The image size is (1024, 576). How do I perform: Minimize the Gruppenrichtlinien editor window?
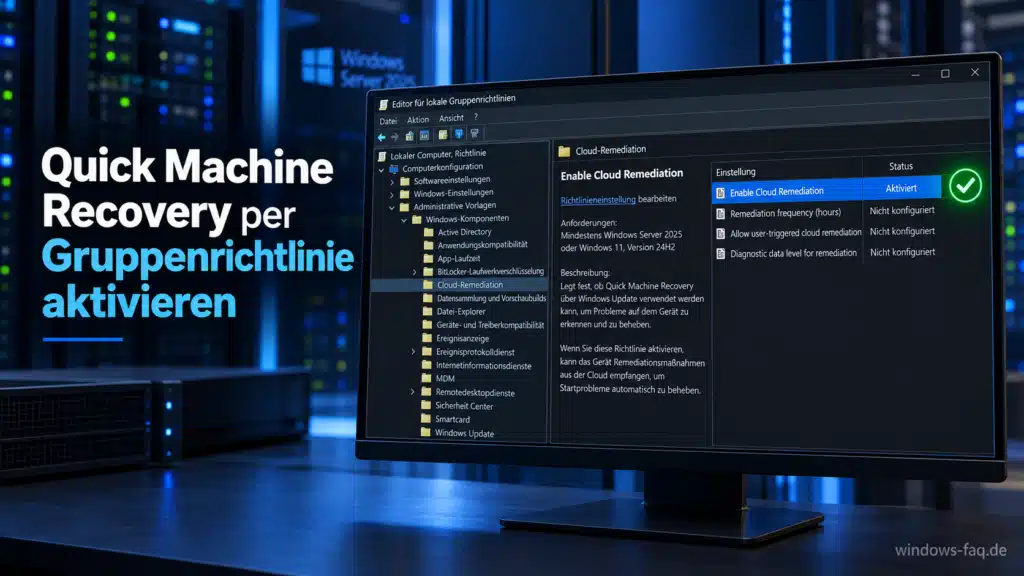[x=916, y=75]
